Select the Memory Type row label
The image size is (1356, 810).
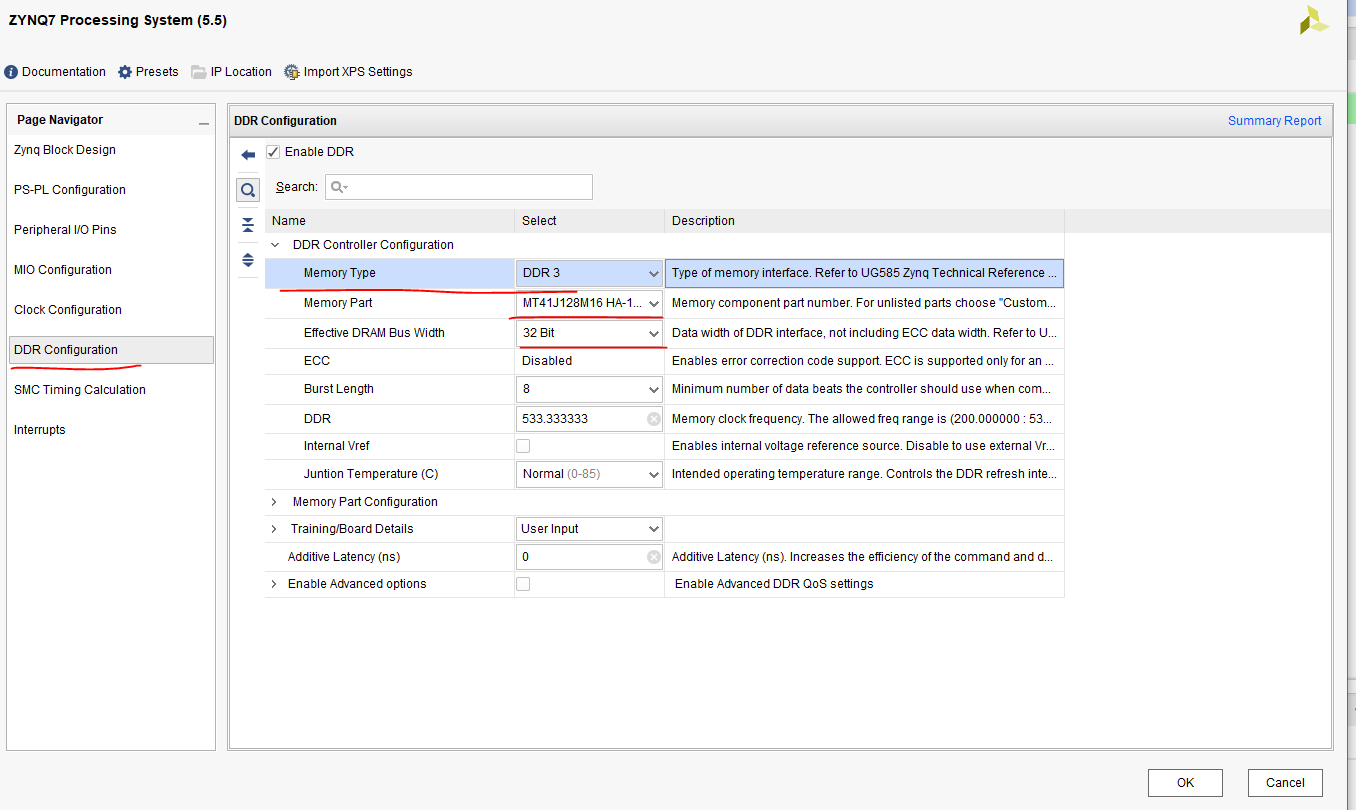point(340,273)
